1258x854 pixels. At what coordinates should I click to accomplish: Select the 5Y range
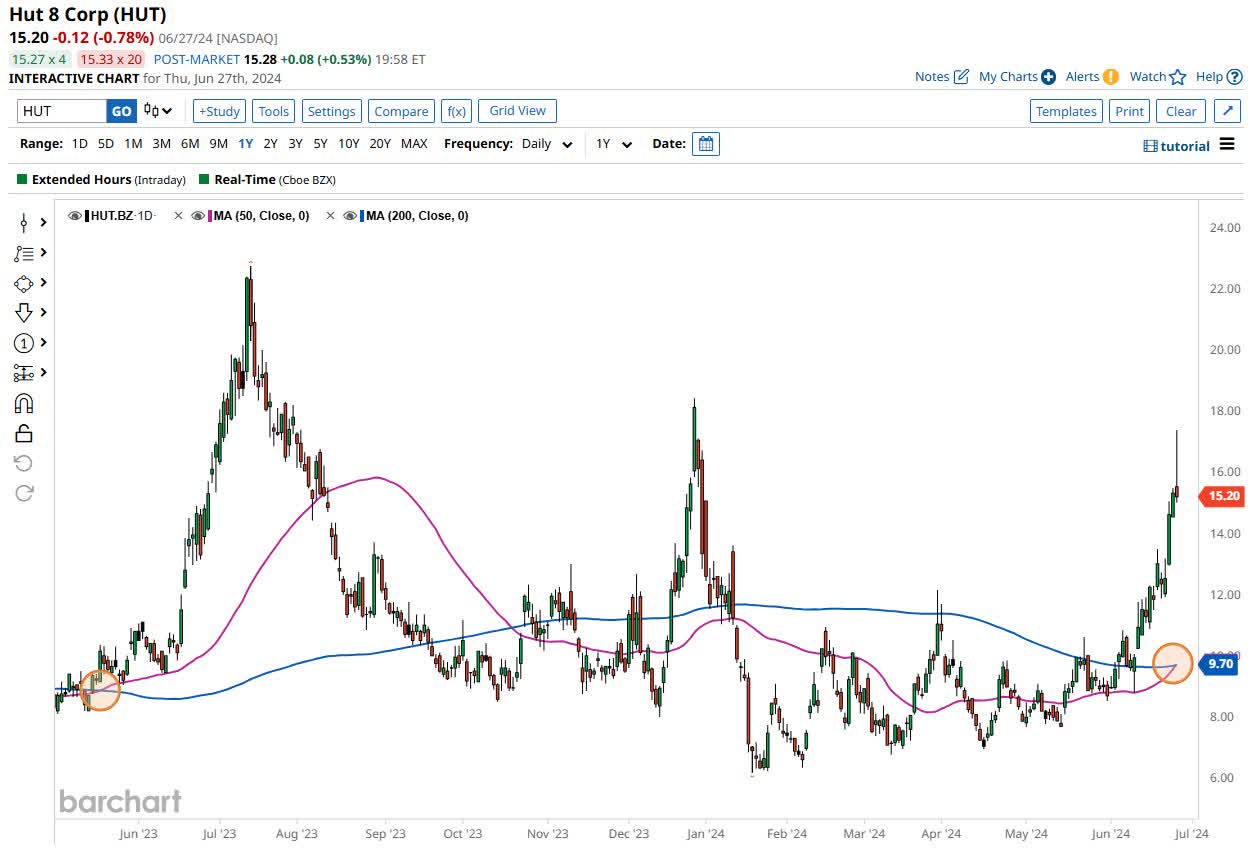tap(320, 144)
